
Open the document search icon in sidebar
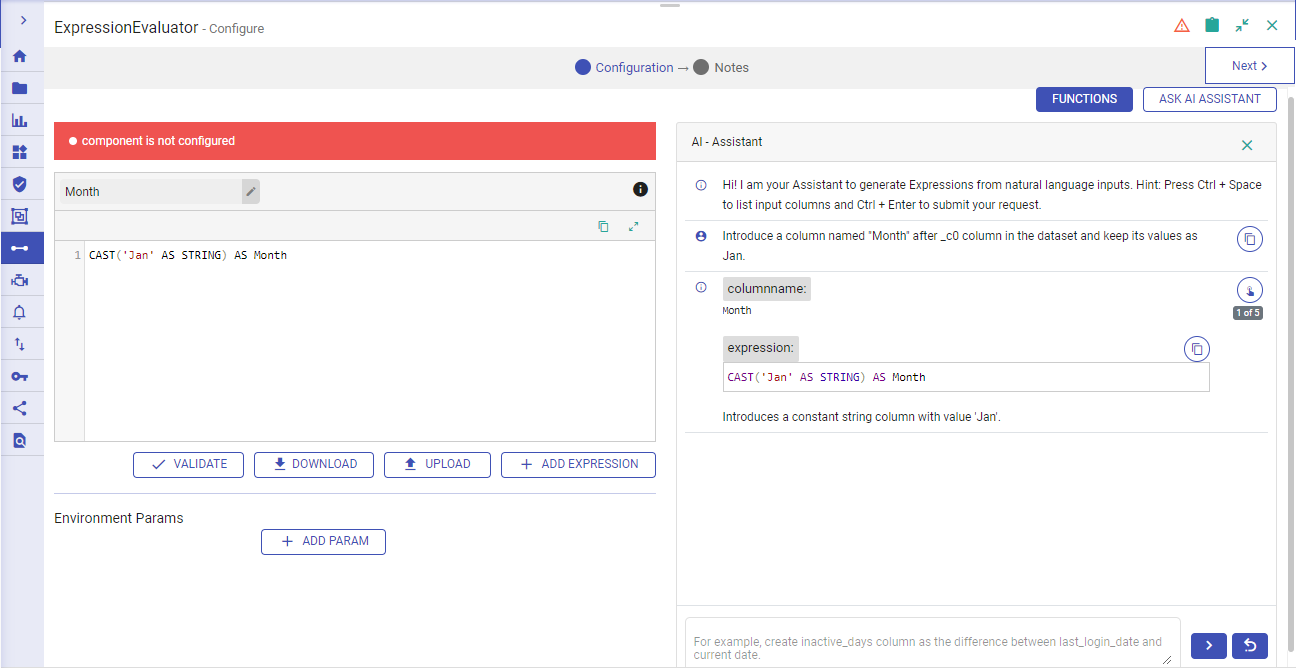coord(20,440)
